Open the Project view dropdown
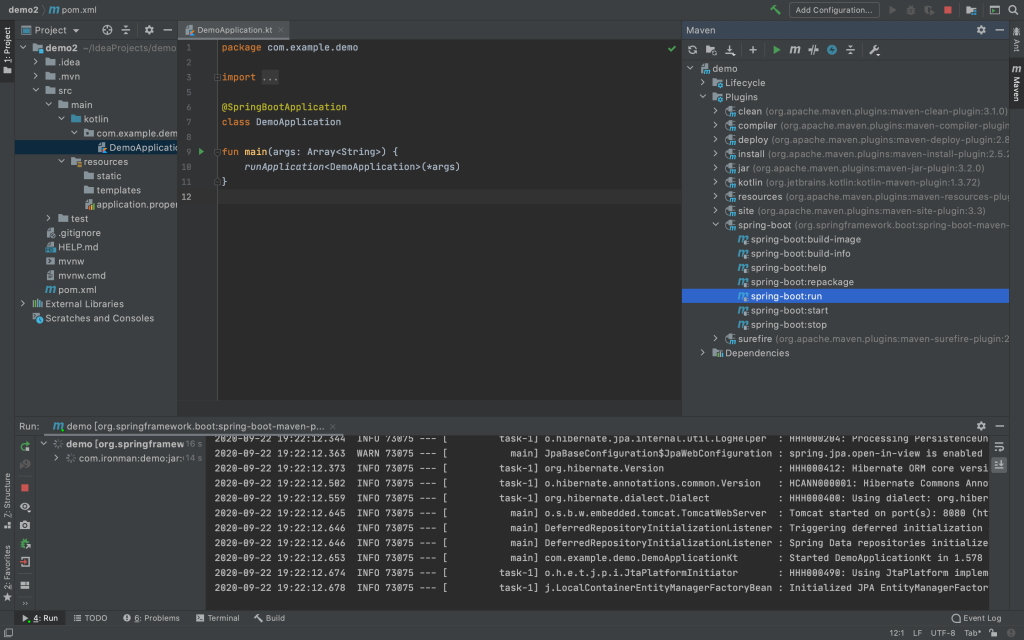The image size is (1024, 640). click(x=50, y=30)
